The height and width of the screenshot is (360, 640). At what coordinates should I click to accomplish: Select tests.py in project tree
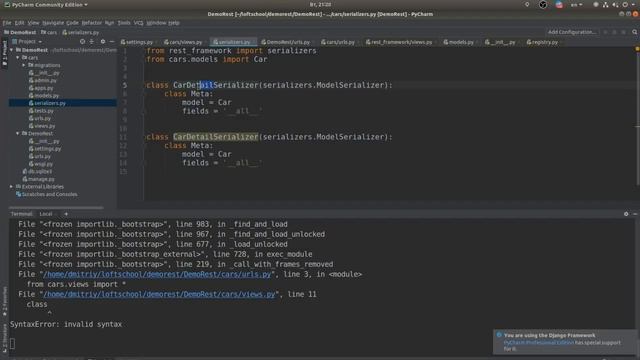point(41,111)
